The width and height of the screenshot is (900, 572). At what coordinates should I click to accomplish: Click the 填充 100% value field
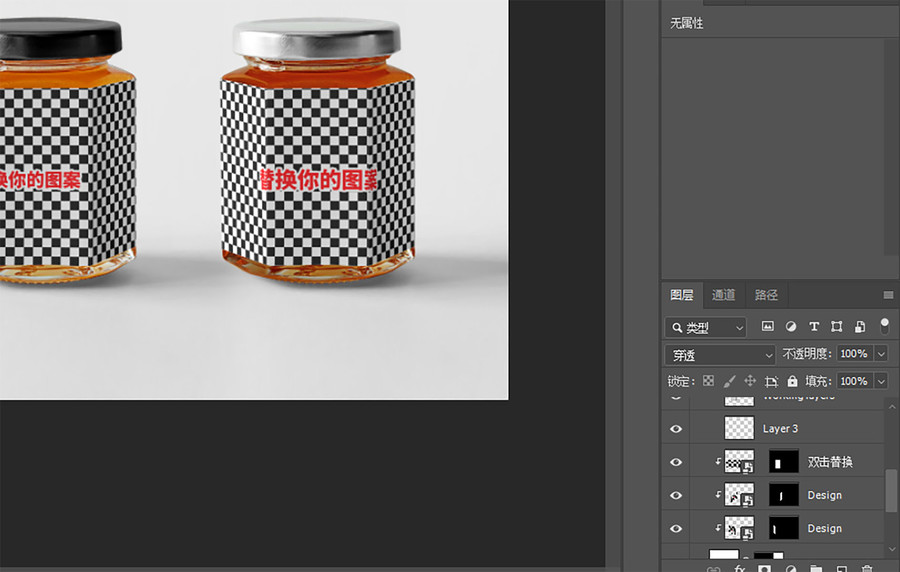click(x=855, y=381)
